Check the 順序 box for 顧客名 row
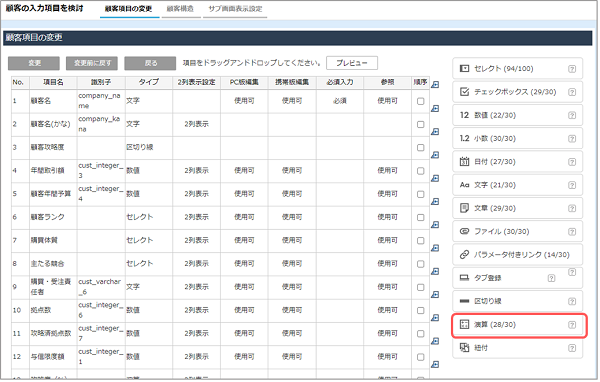Viewport: 600px width, 382px height. [421, 101]
